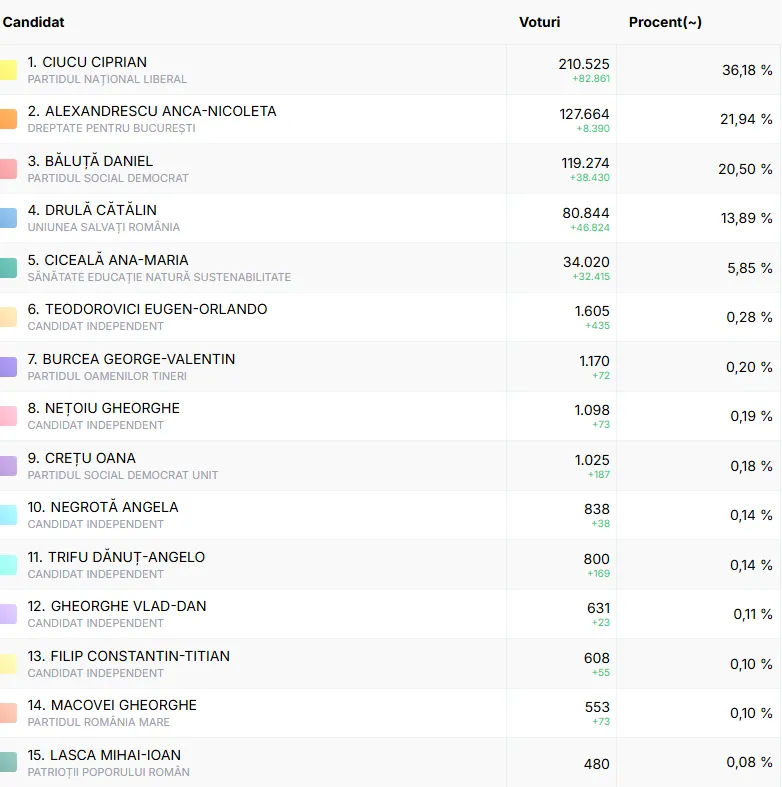Click Uniunea Salvați România party label
This screenshot has height=787, width=782.
pos(104,227)
